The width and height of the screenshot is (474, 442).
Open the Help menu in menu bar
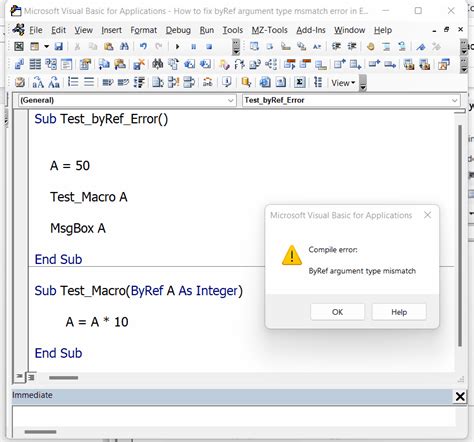click(x=383, y=30)
